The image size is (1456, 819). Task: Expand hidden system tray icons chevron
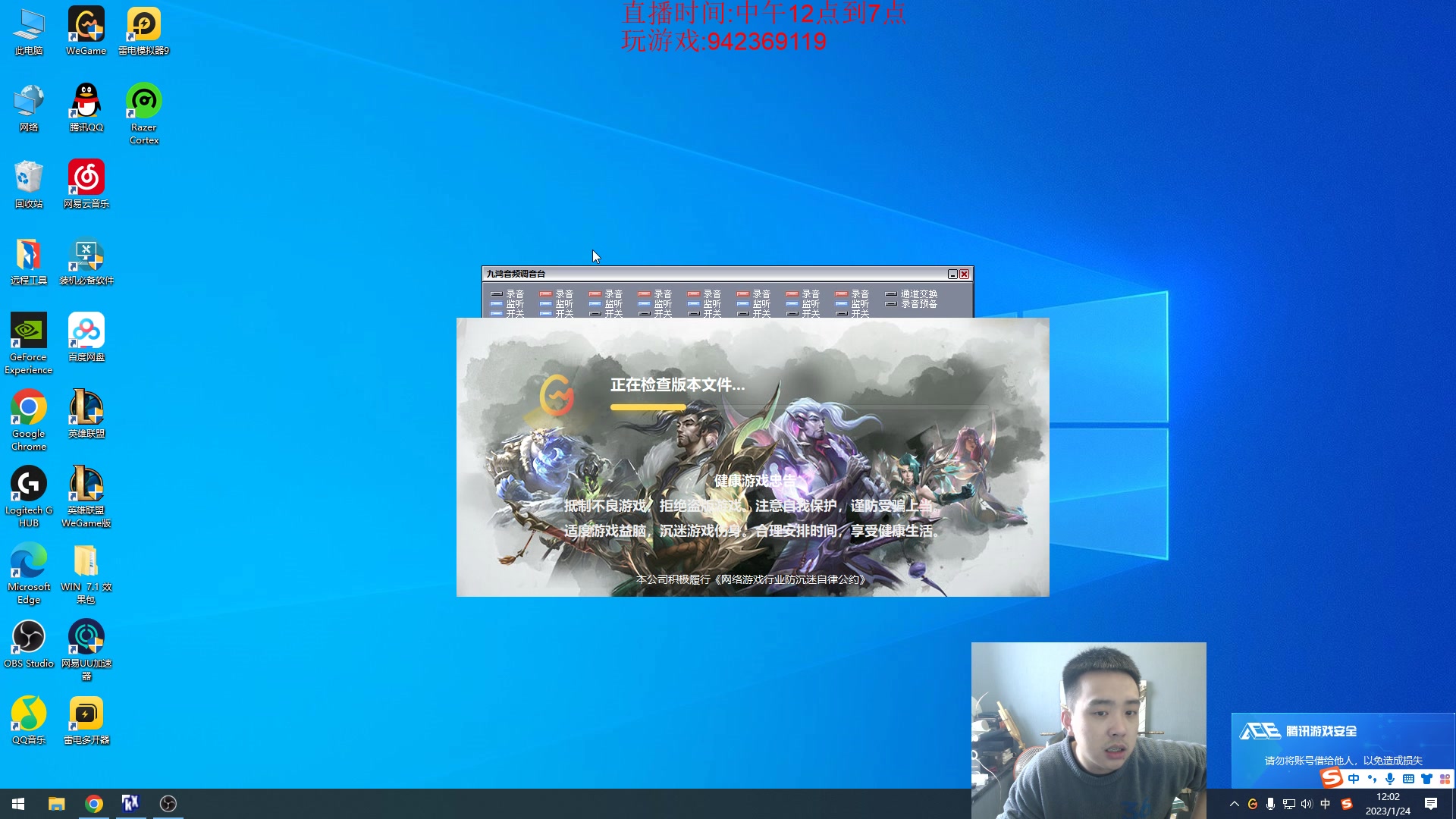point(1234,804)
